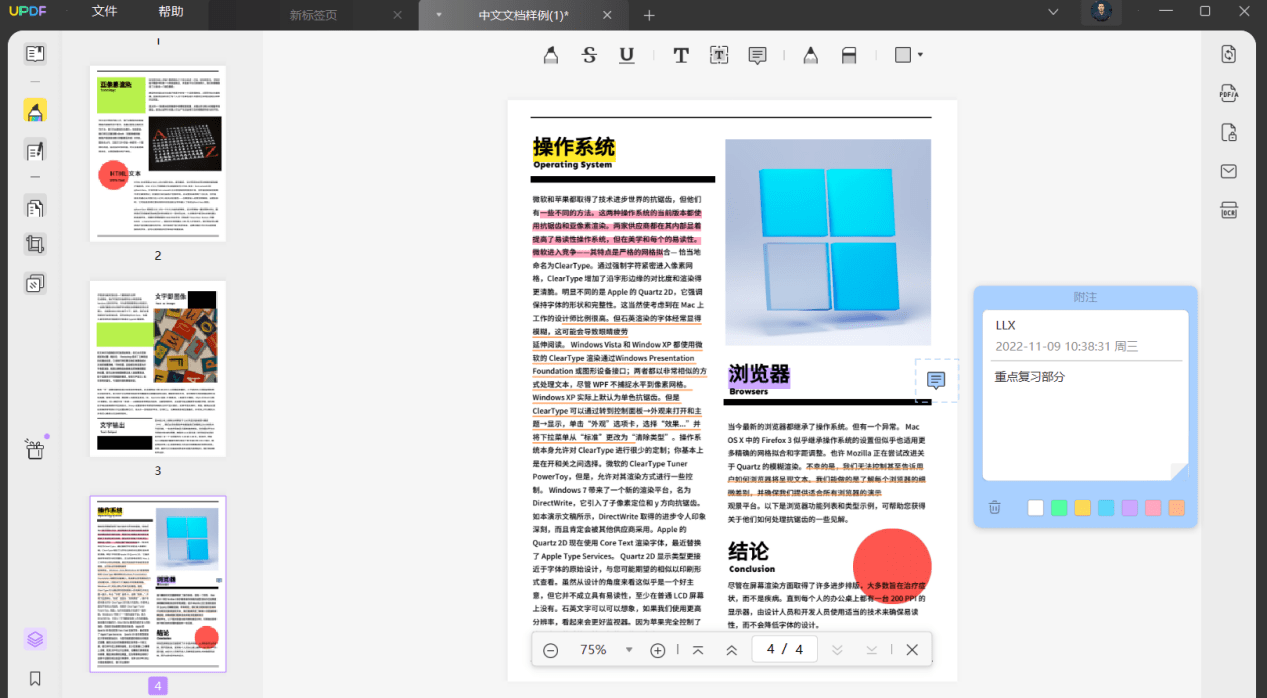The width and height of the screenshot is (1267, 698).
Task: Switch to 中文文档样例(1)* tab
Action: click(x=524, y=15)
